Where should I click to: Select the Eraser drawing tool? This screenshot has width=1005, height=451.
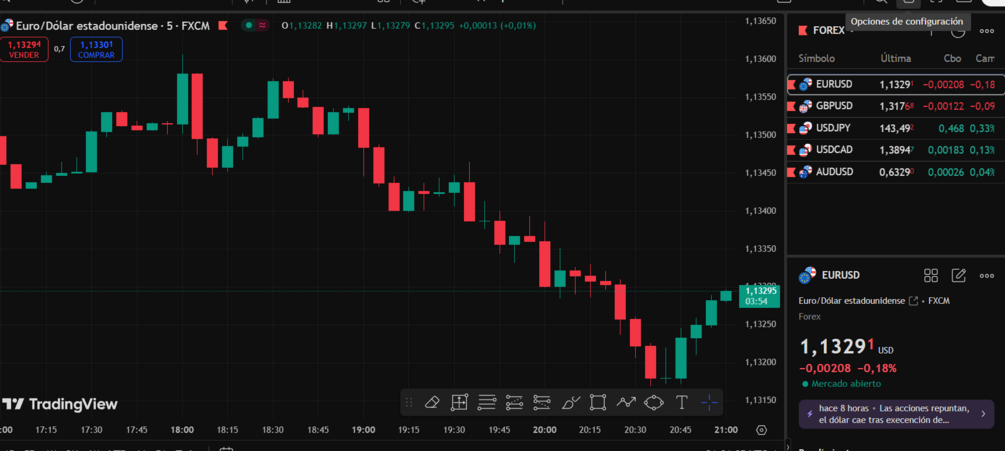tap(431, 402)
